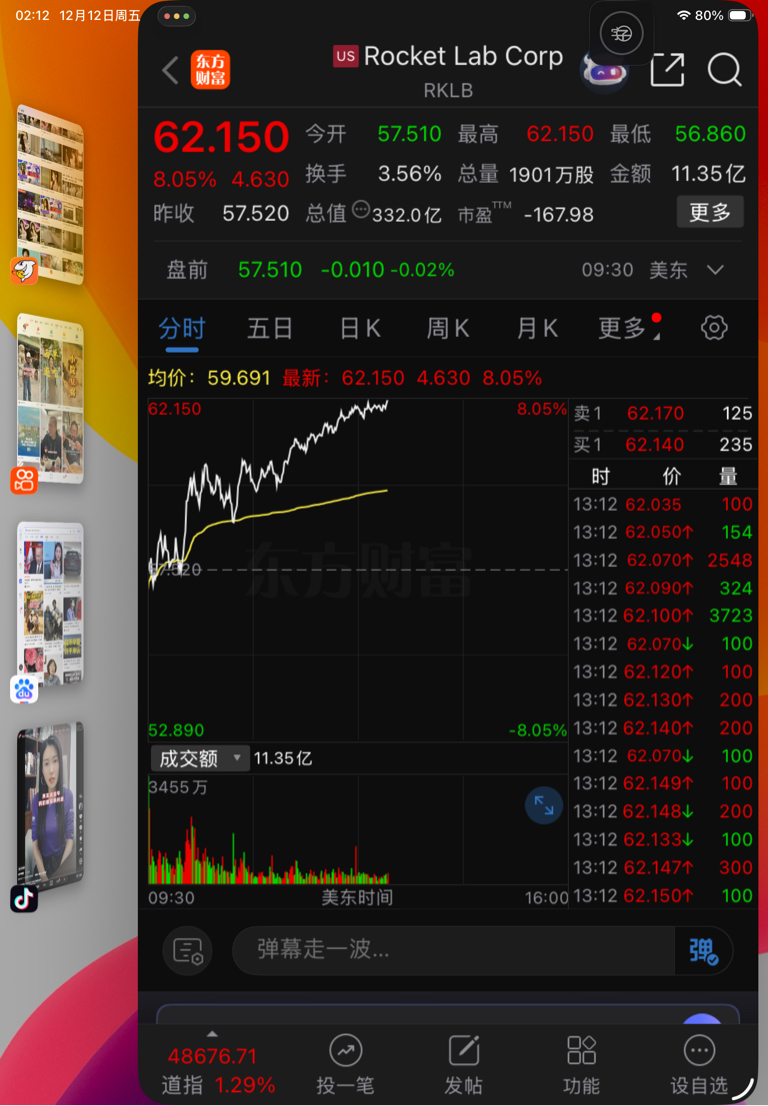Open UC browser icon in side switcher

pos(24,270)
